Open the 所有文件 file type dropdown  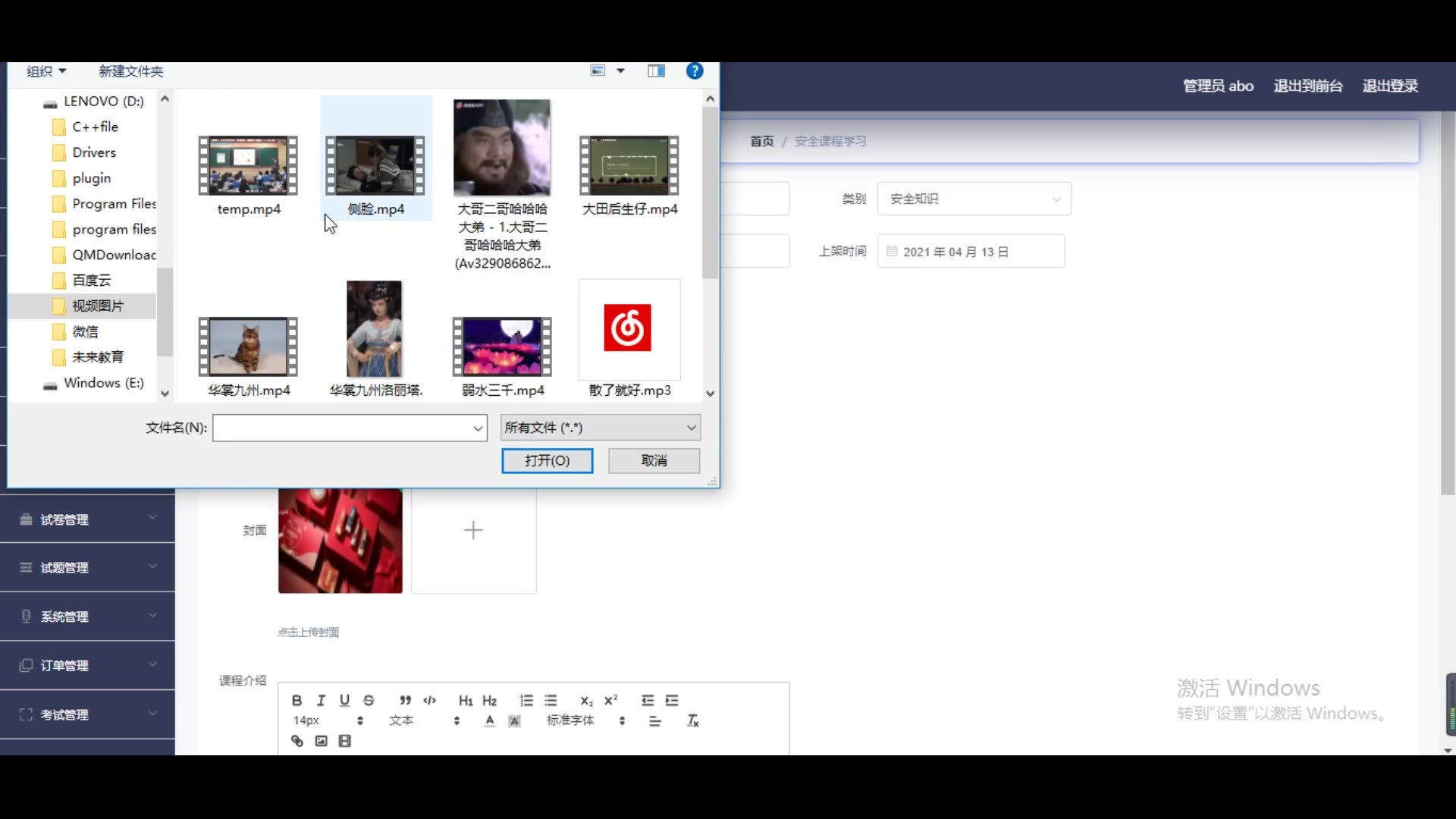601,428
